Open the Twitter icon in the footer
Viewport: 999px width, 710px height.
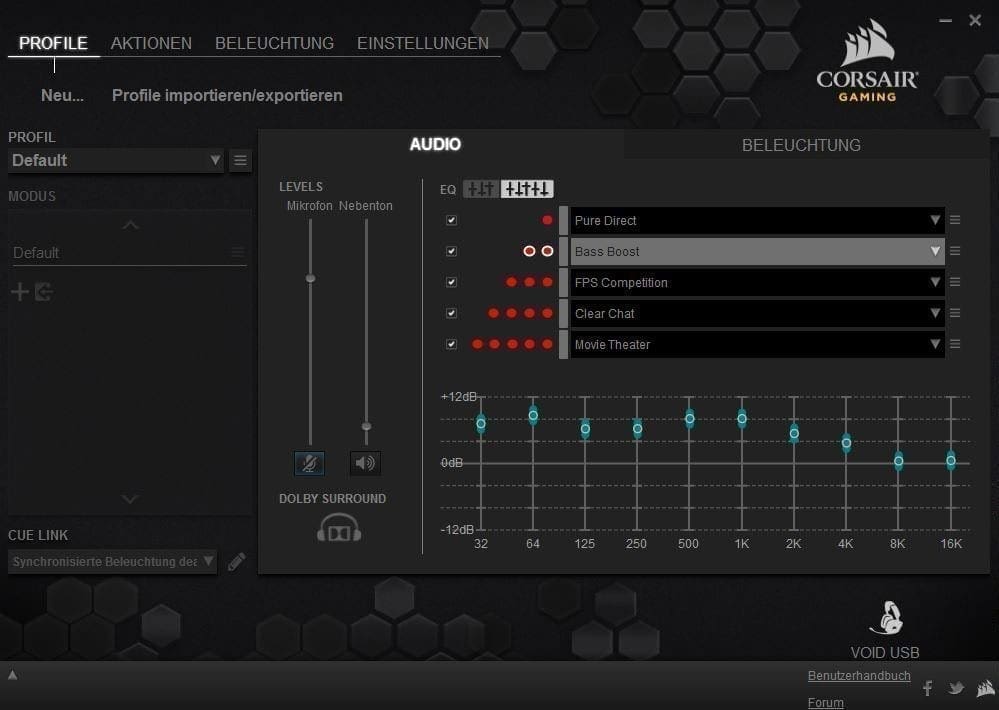(x=956, y=688)
